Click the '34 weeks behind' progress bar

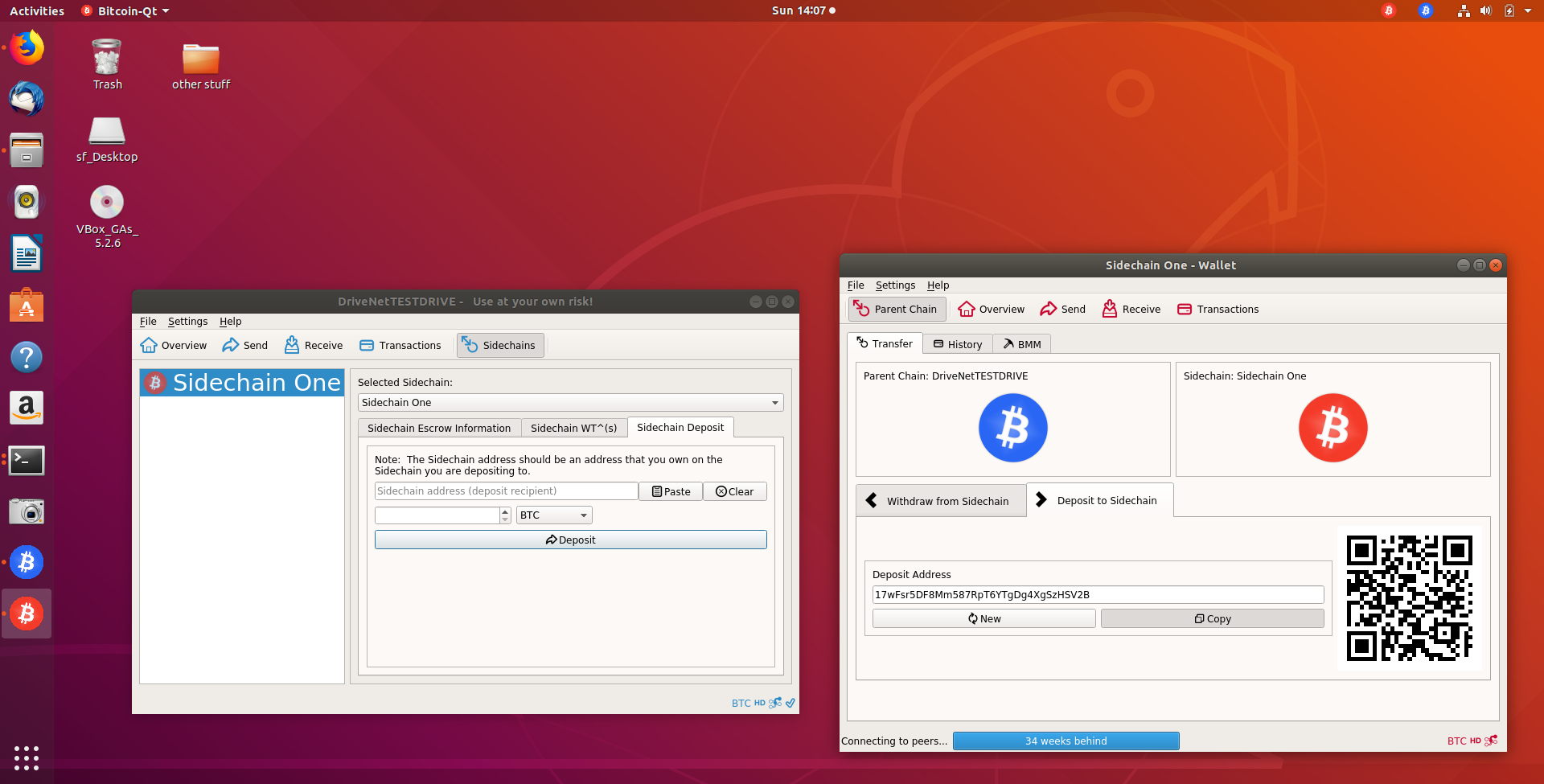pos(1066,741)
